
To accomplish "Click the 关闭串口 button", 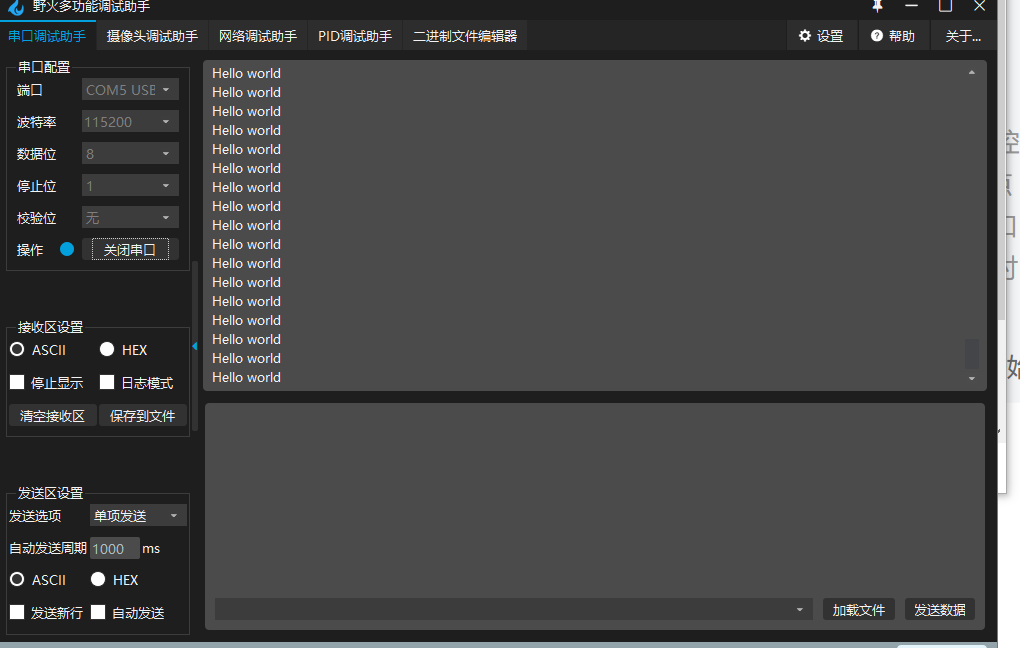I will (x=130, y=249).
